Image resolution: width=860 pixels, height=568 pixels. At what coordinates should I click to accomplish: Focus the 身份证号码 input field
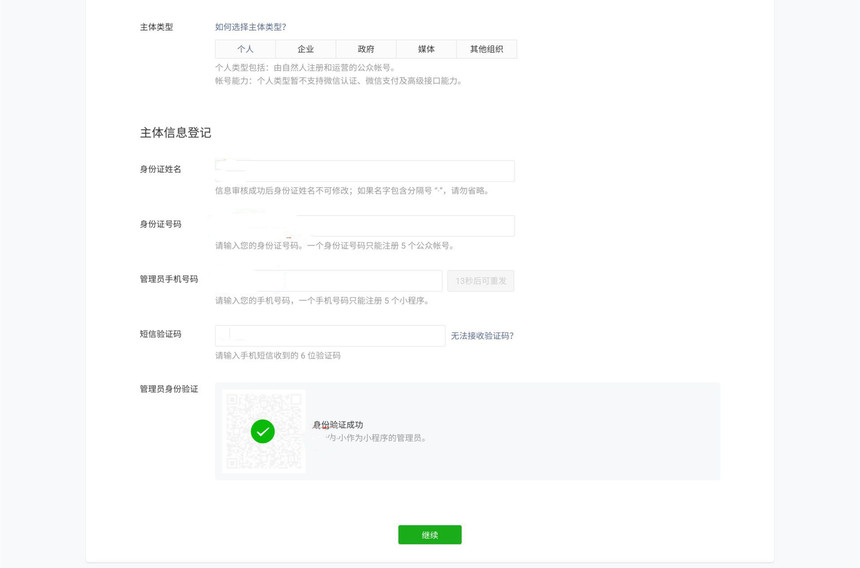click(x=365, y=225)
